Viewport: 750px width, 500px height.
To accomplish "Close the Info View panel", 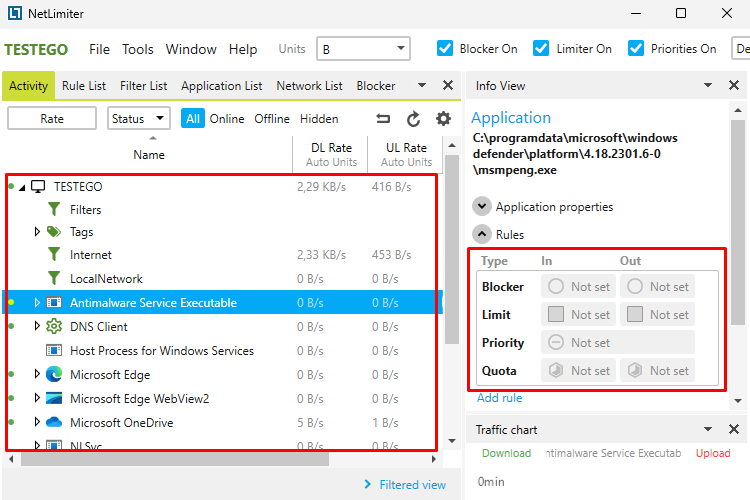I will pos(734,85).
